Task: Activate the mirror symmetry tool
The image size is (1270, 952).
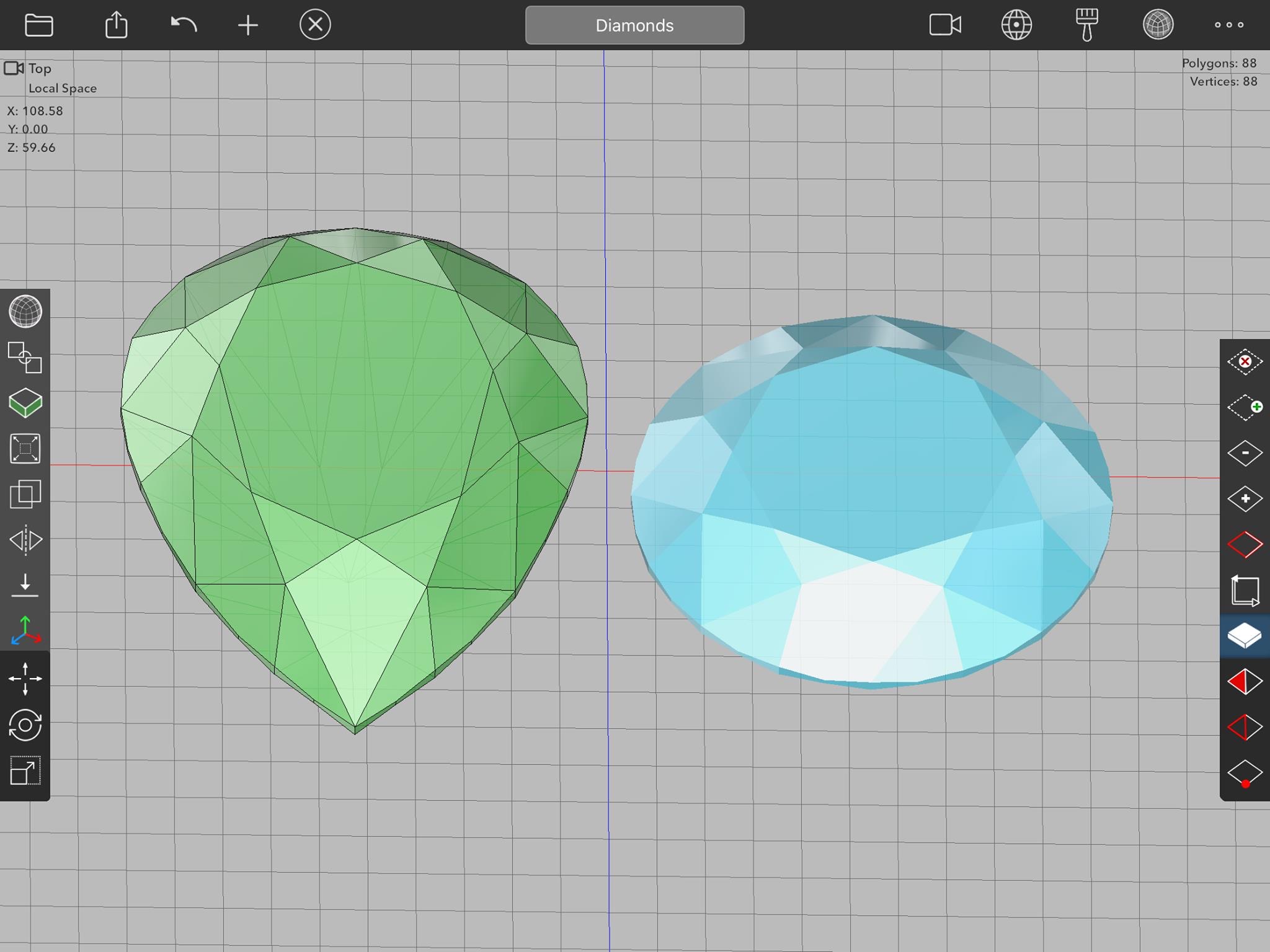Action: [25, 540]
